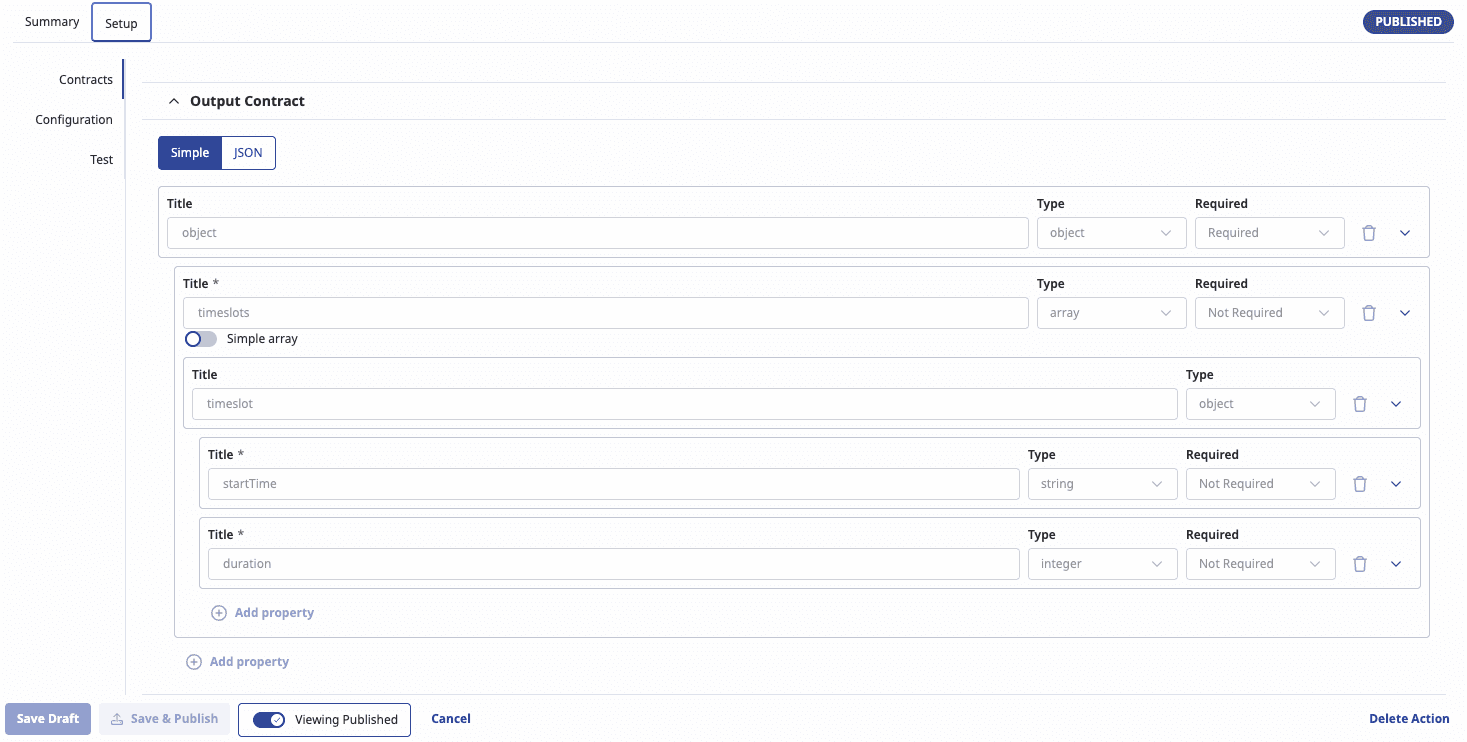Open the Required dropdown for startTime
Screen dimensions: 1467x742
(1261, 483)
